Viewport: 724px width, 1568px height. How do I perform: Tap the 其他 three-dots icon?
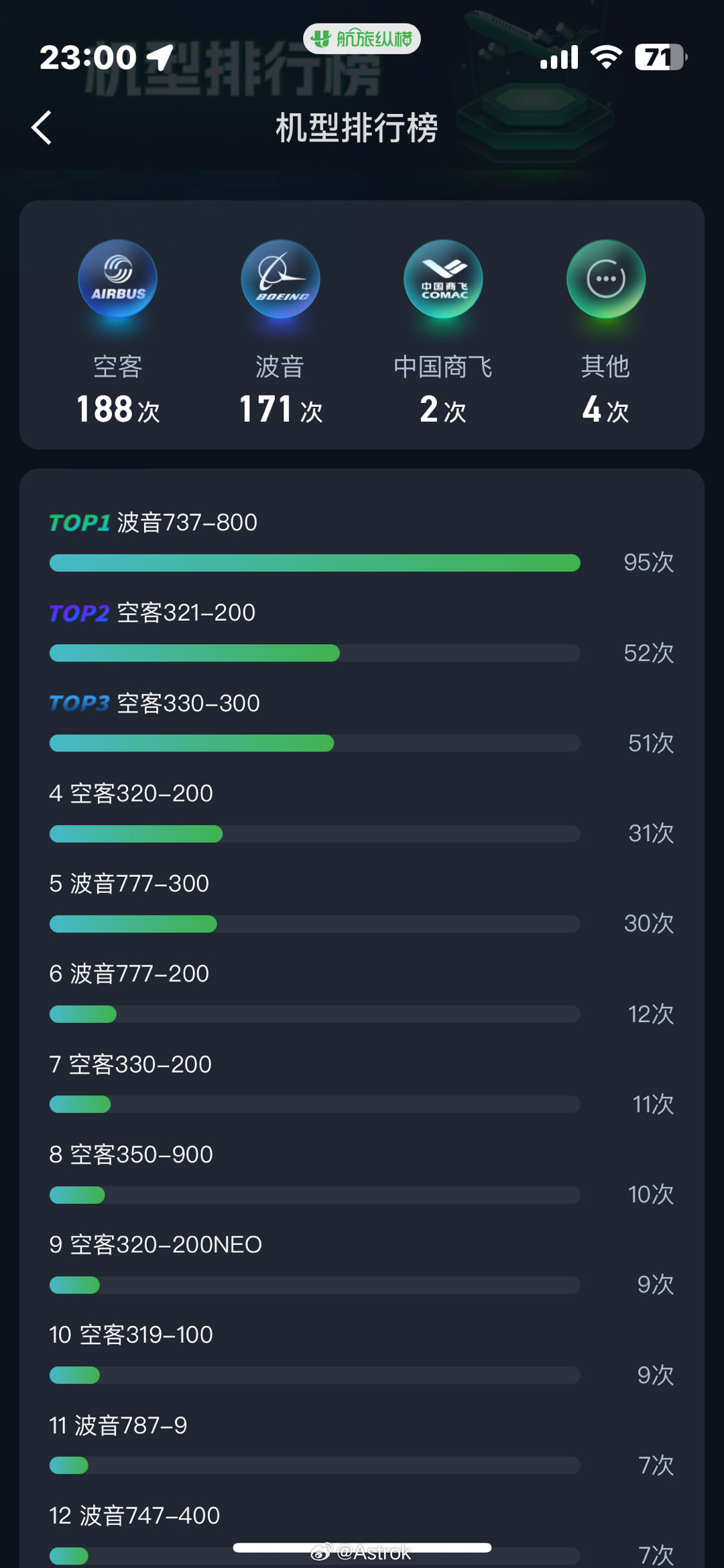coord(606,279)
